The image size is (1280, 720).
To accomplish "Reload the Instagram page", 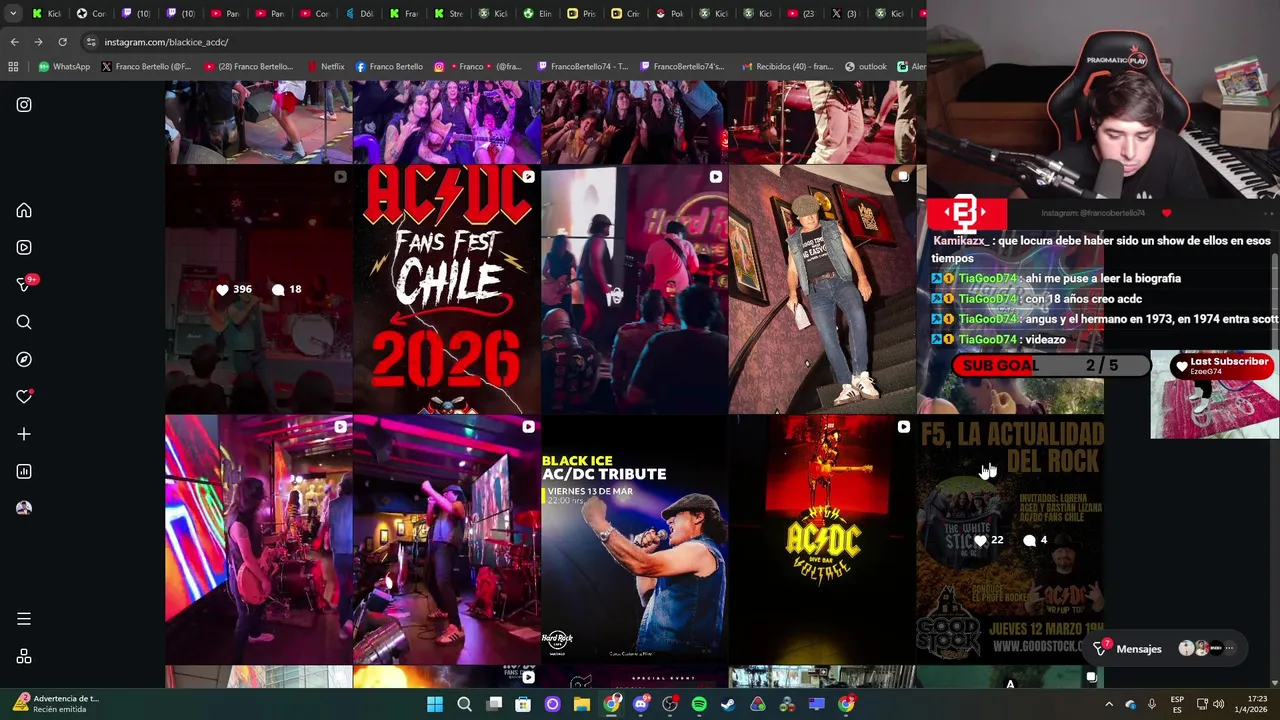I will 62,42.
